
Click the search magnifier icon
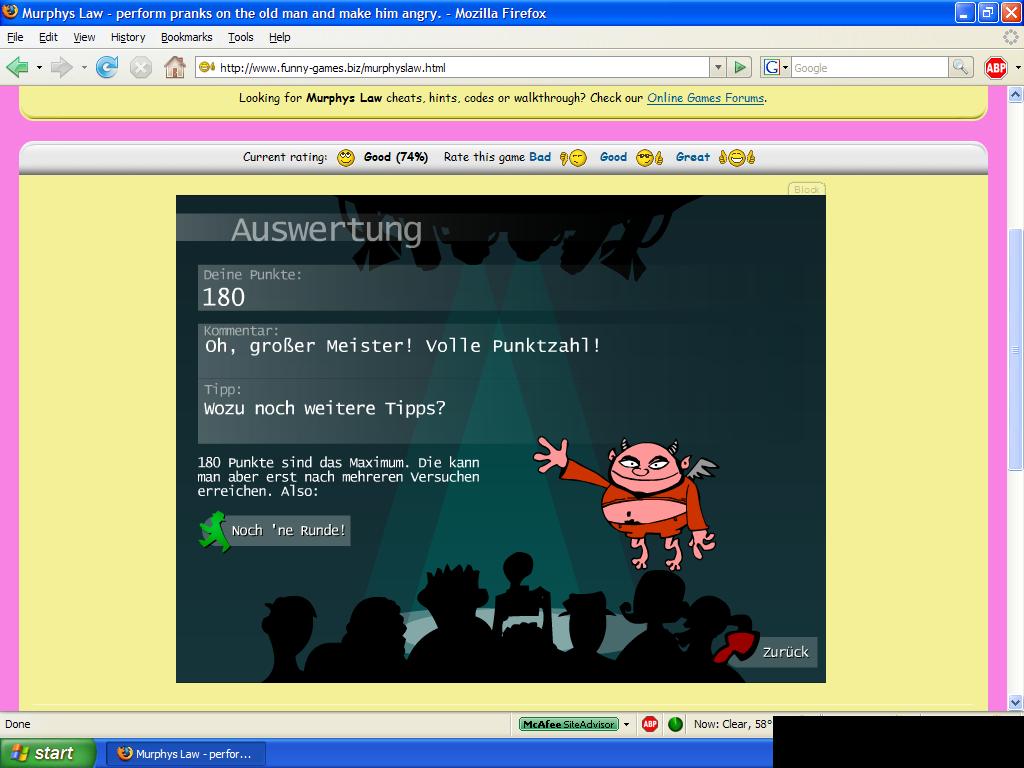point(960,68)
